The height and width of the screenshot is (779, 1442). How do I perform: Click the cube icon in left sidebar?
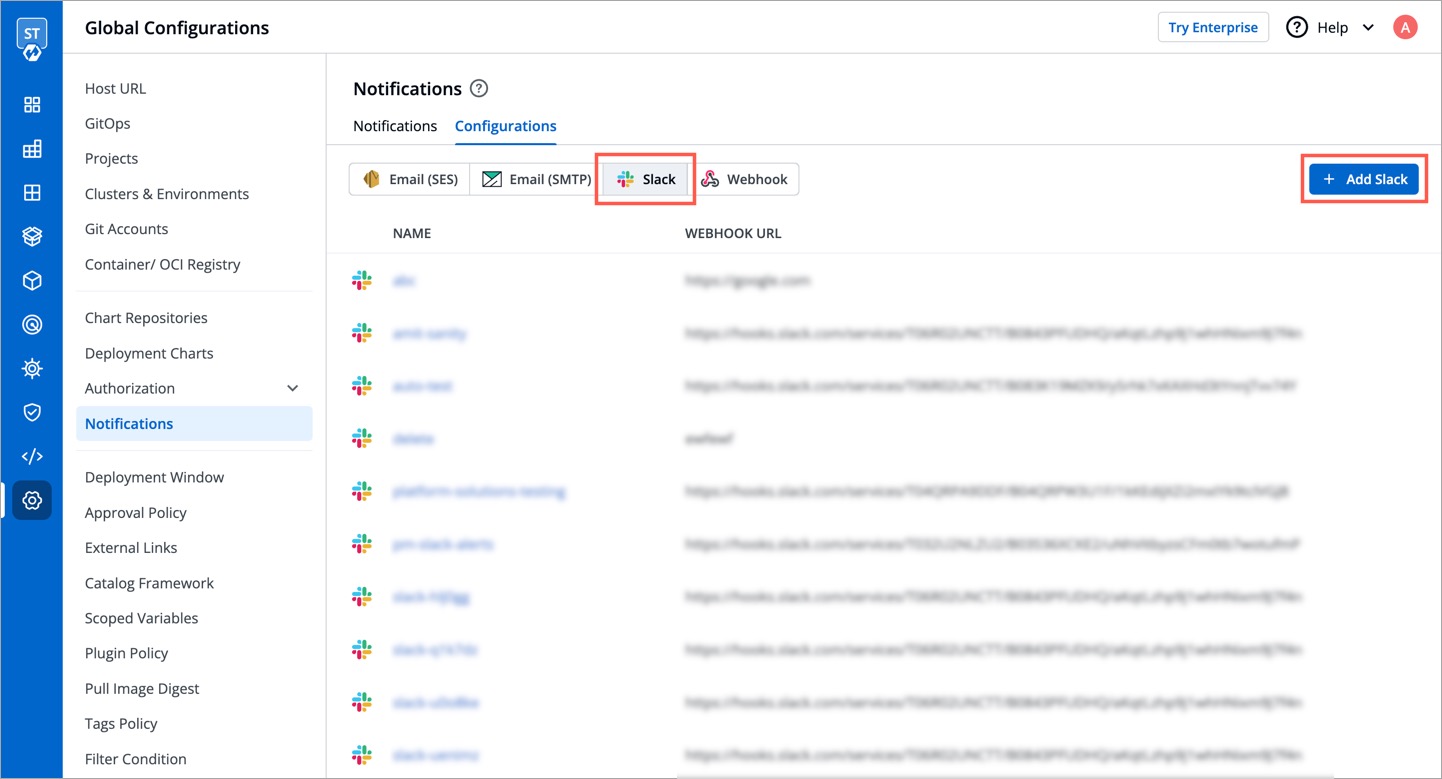click(32, 281)
